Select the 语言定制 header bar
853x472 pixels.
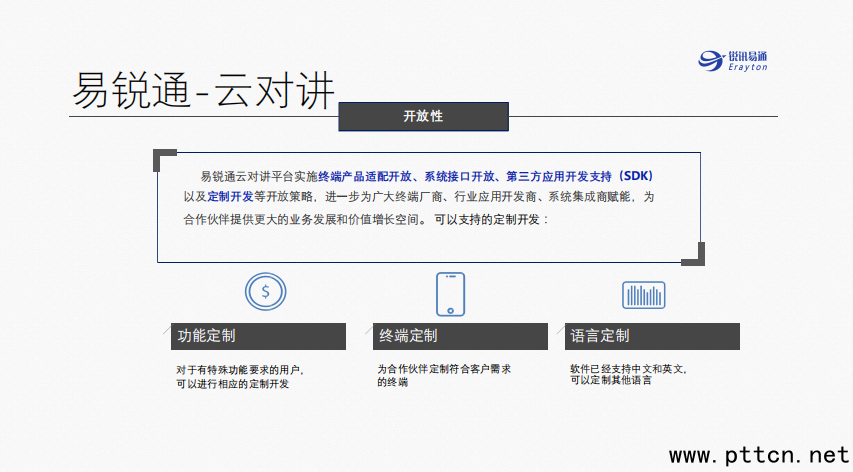(x=652, y=336)
